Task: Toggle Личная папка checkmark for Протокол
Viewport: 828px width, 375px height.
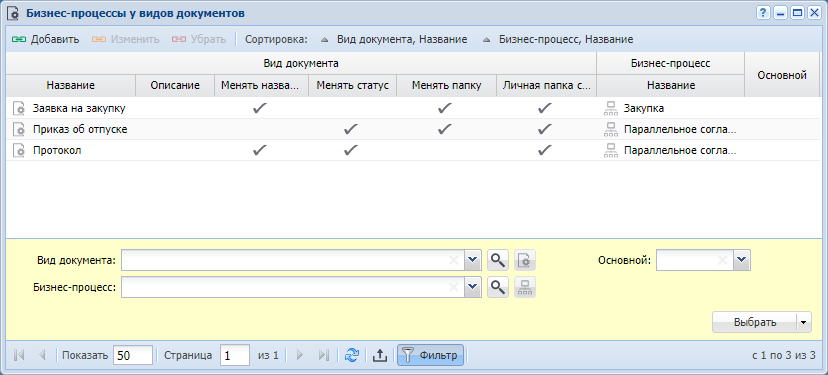Action: pos(545,150)
